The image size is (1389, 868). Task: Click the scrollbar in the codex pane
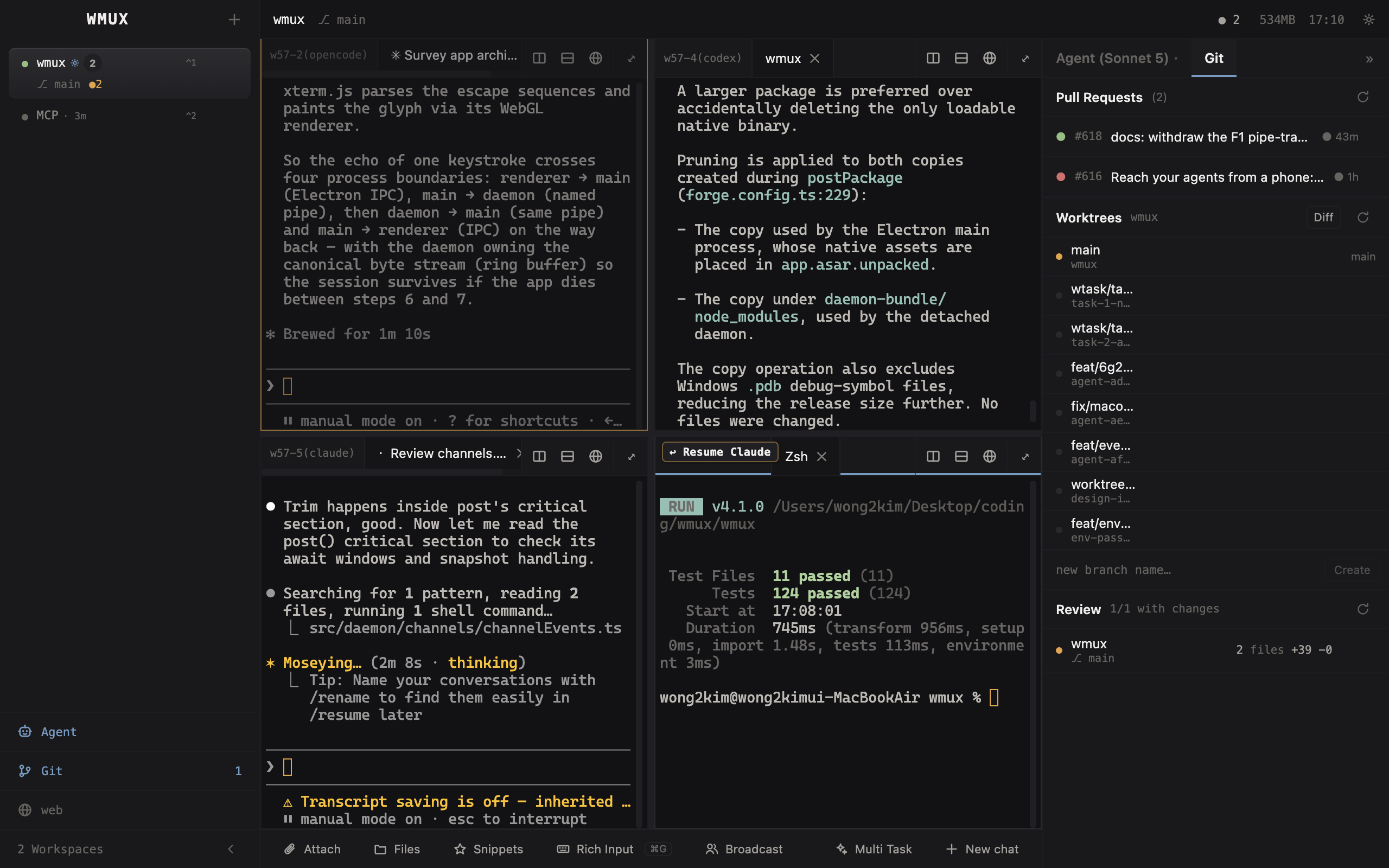point(1033,411)
